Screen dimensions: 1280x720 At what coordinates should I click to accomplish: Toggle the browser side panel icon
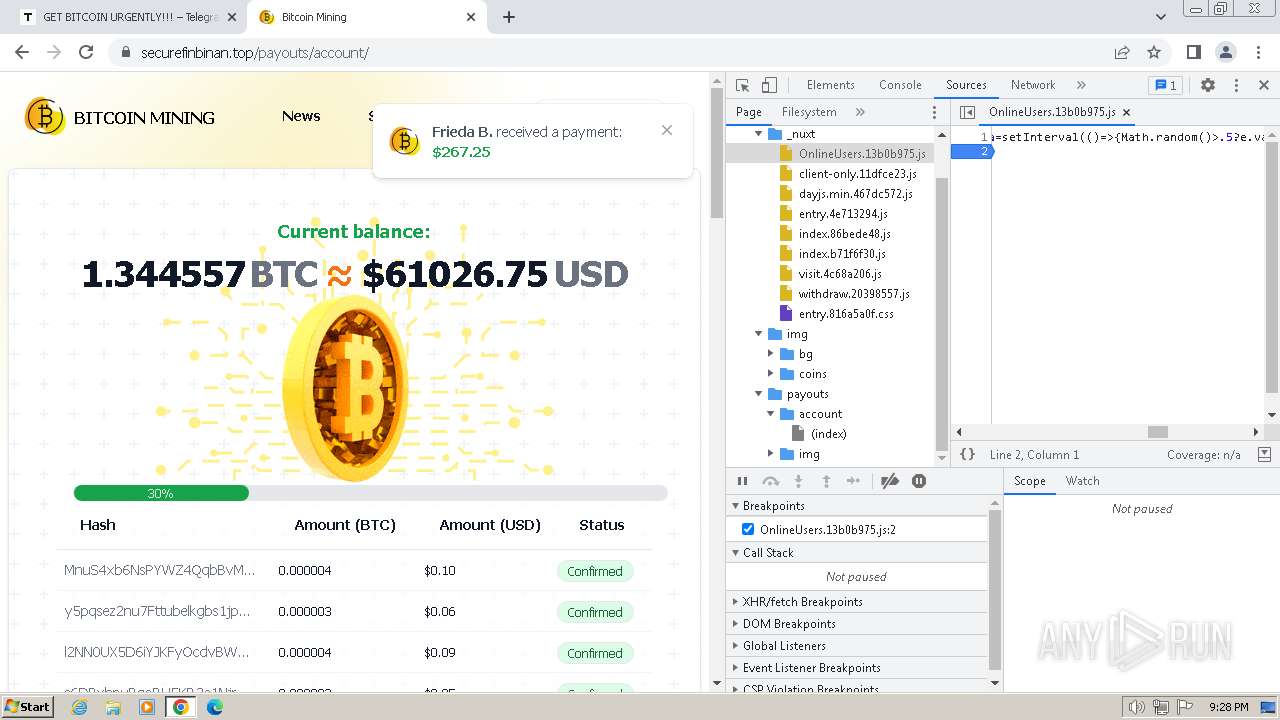pos(1193,52)
